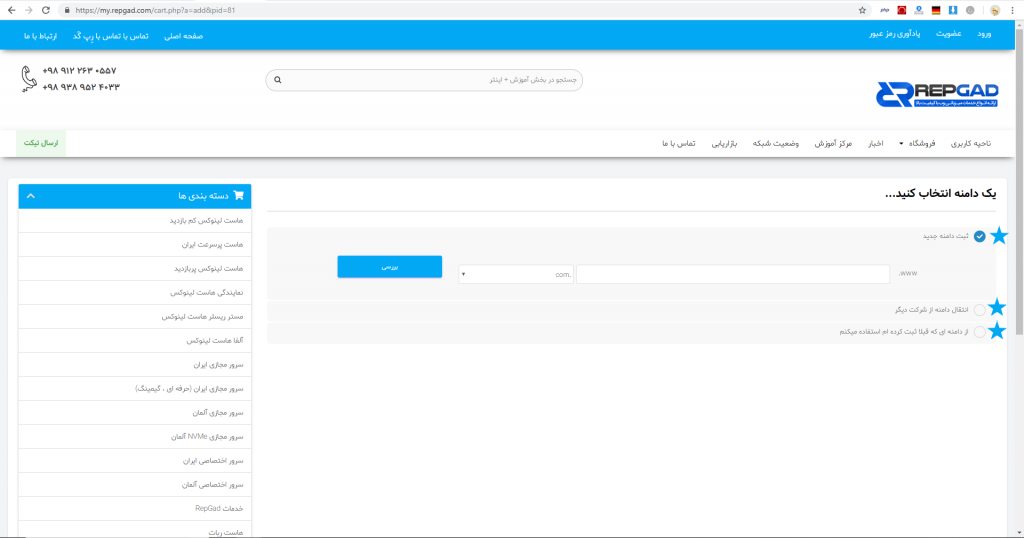Click the blue star beside the existing-domain option
Image resolution: width=1024 pixels, height=538 pixels.
point(997,331)
